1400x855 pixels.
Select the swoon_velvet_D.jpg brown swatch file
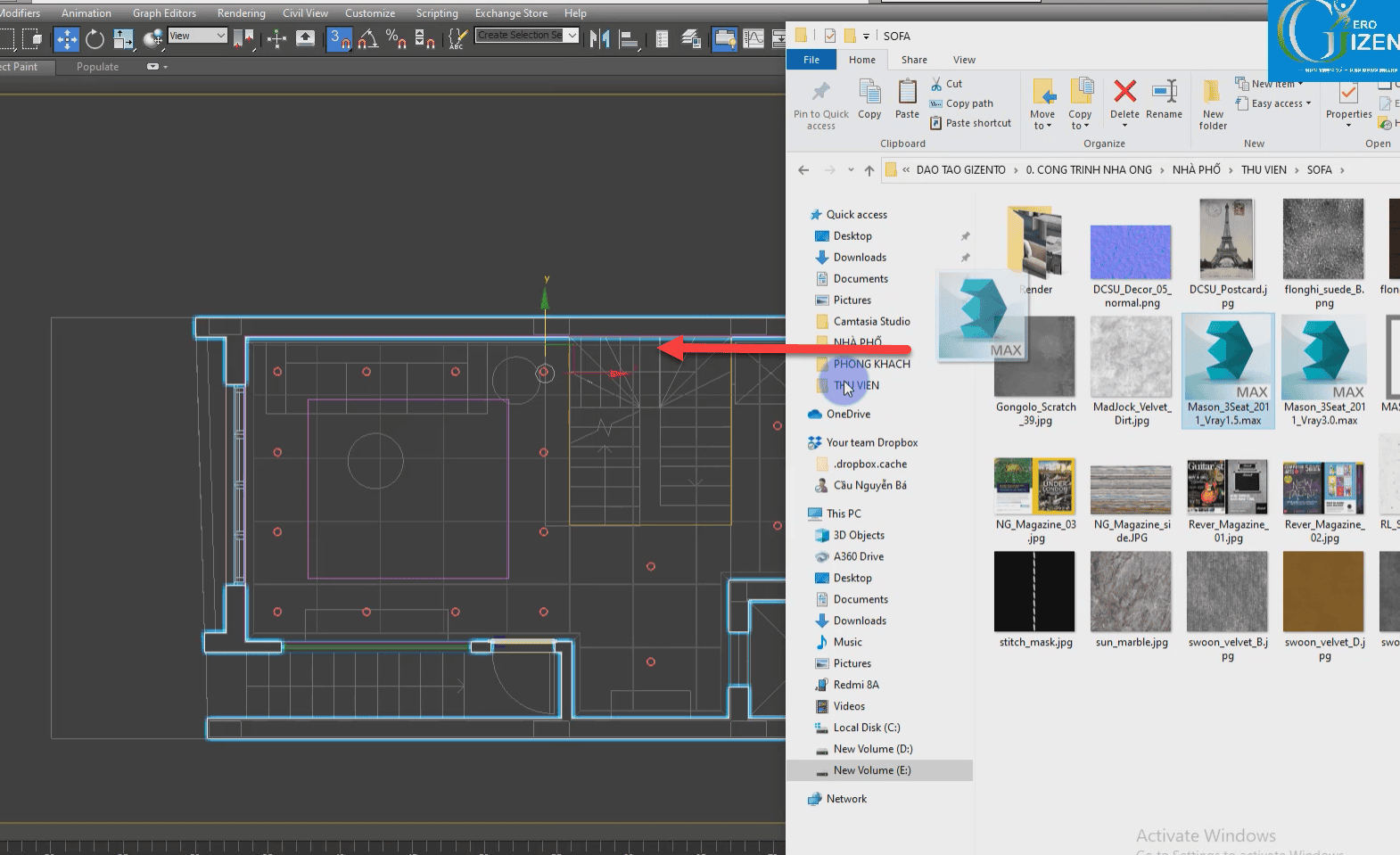[x=1324, y=606]
